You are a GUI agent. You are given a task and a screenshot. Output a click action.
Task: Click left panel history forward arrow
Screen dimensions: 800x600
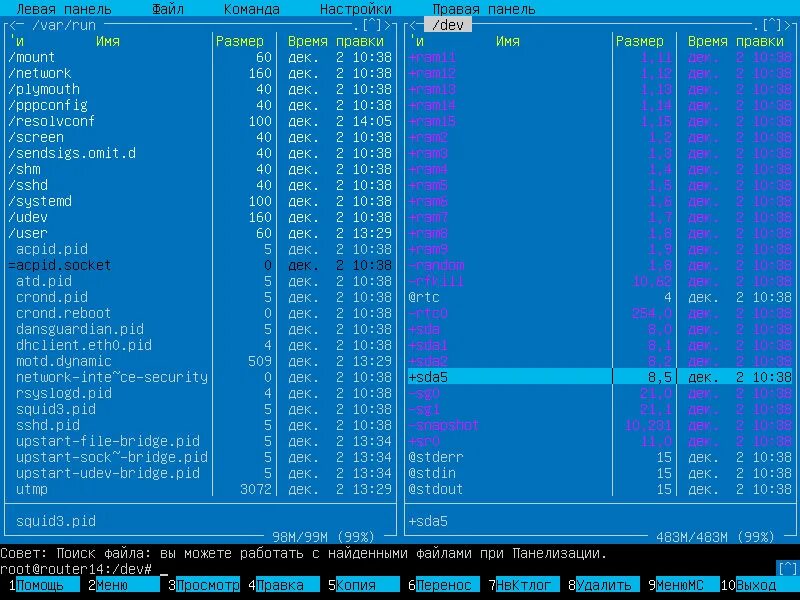point(387,25)
